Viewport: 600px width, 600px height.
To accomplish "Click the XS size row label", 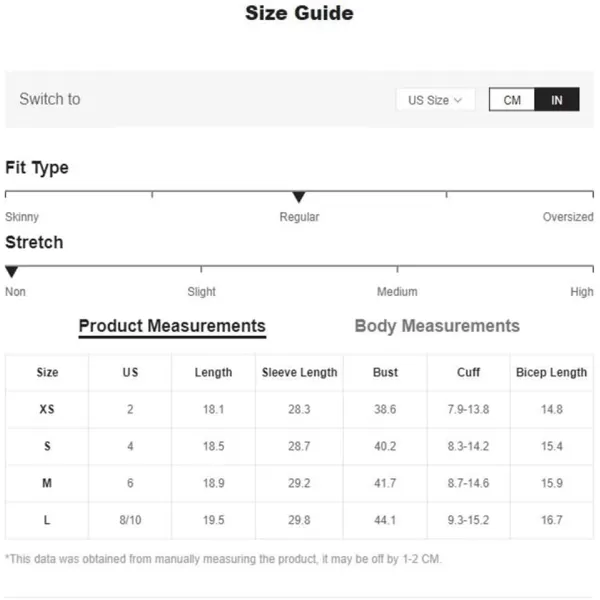I will pos(47,409).
